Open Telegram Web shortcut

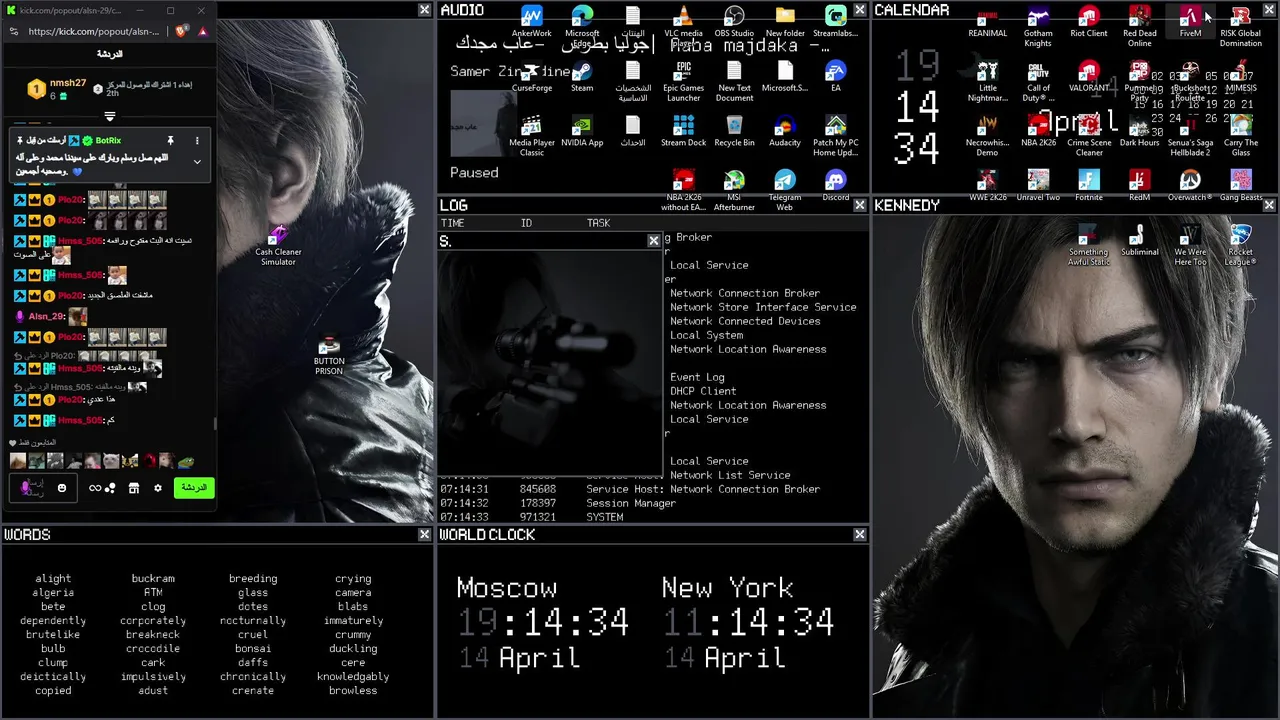tap(785, 190)
